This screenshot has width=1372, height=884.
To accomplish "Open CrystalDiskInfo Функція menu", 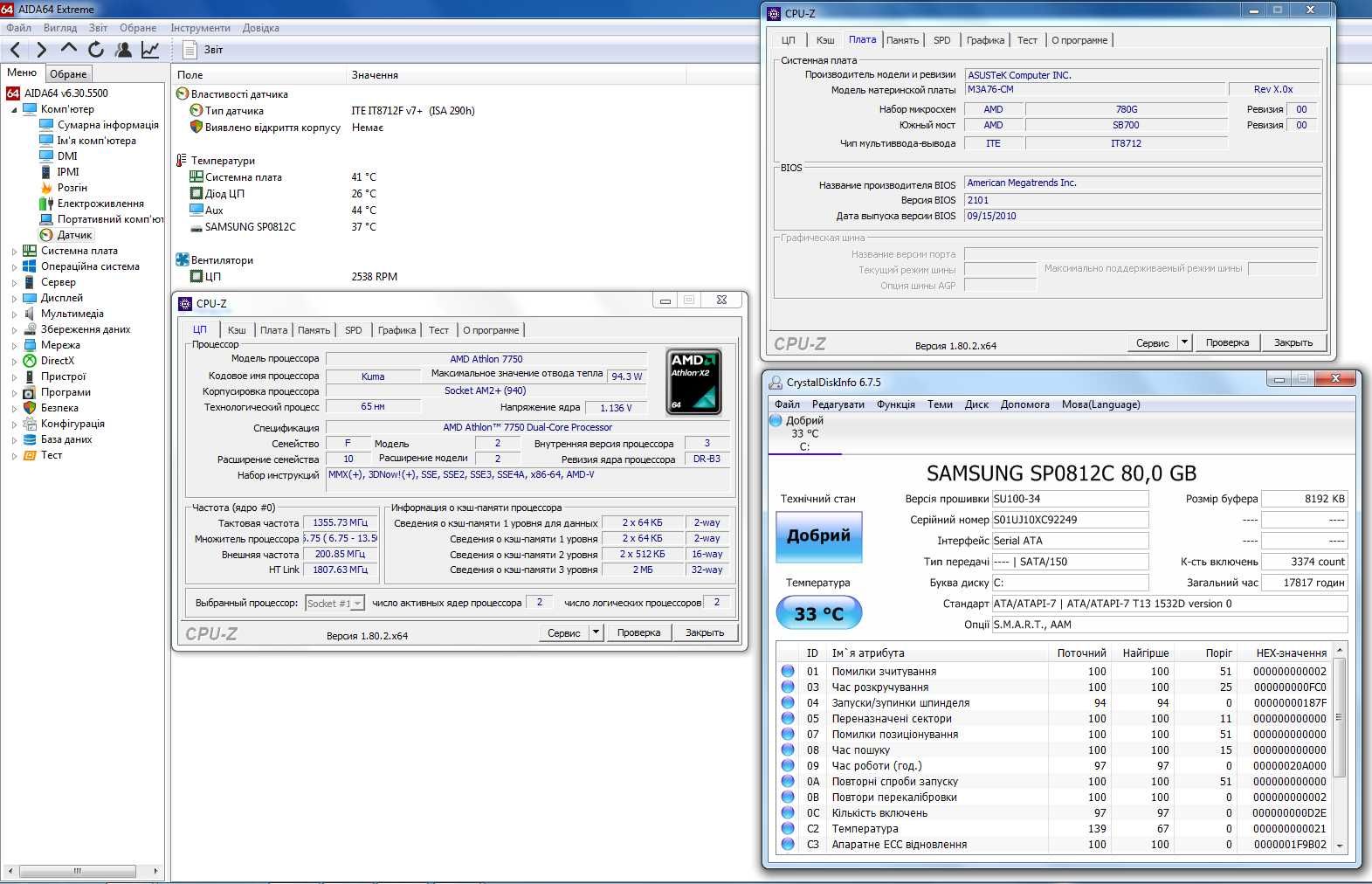I will coord(896,404).
